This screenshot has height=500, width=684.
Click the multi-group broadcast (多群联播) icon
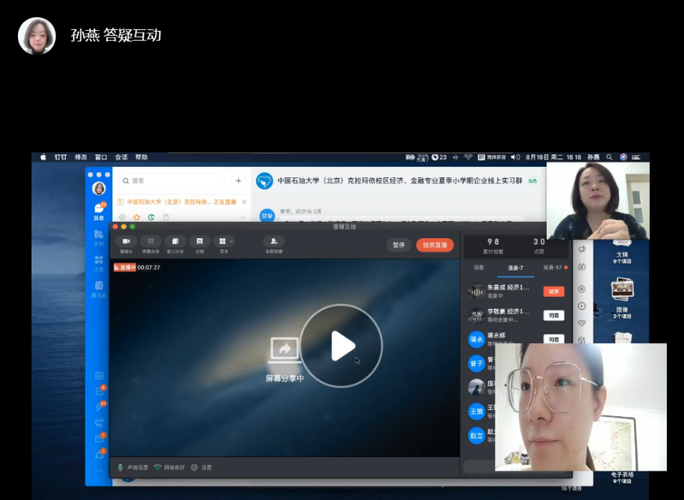[272, 243]
